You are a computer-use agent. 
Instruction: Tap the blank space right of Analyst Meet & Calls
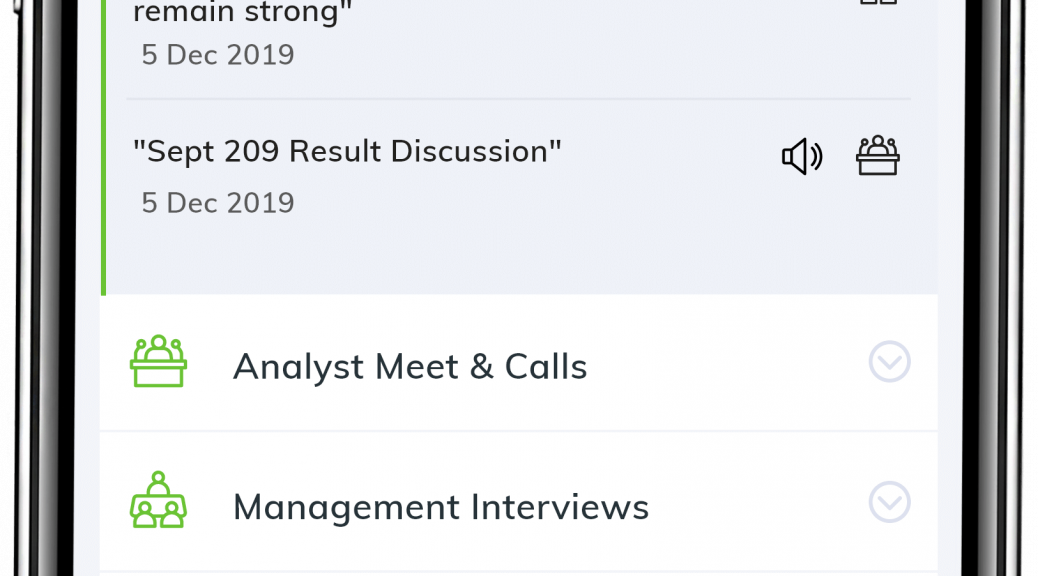727,365
